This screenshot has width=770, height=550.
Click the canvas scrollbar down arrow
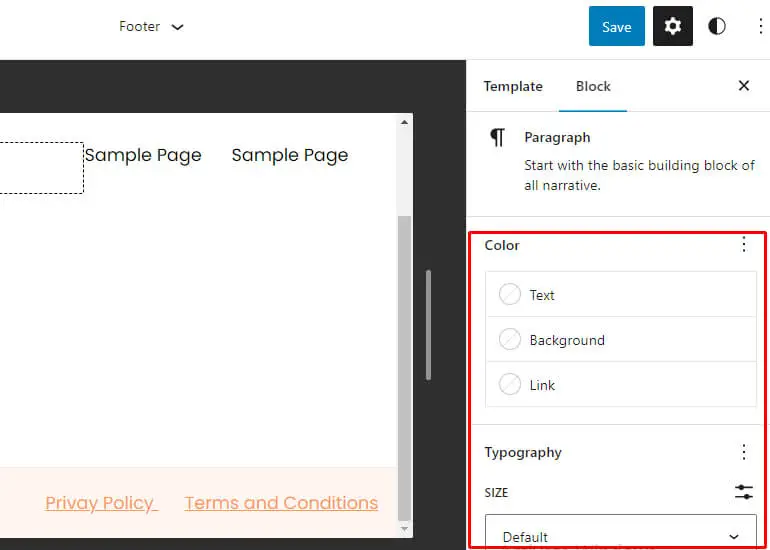[404, 529]
